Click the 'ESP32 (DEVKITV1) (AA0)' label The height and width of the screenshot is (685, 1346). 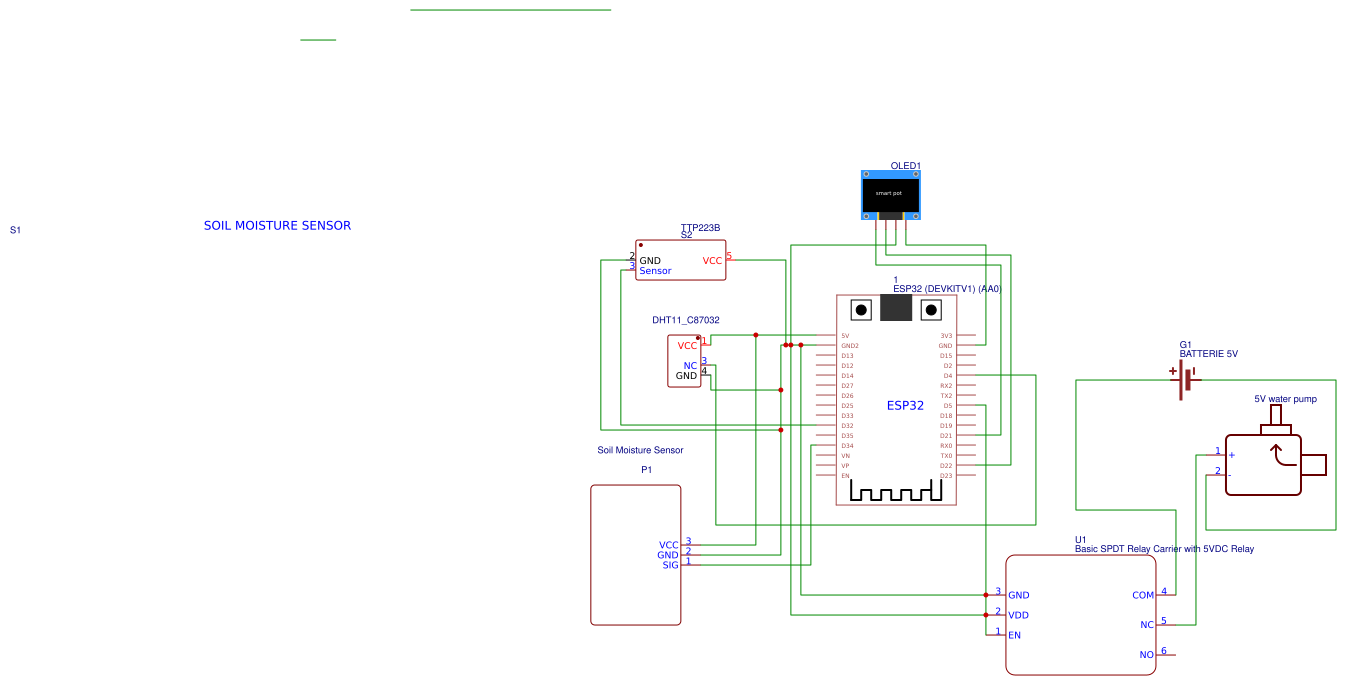point(946,289)
